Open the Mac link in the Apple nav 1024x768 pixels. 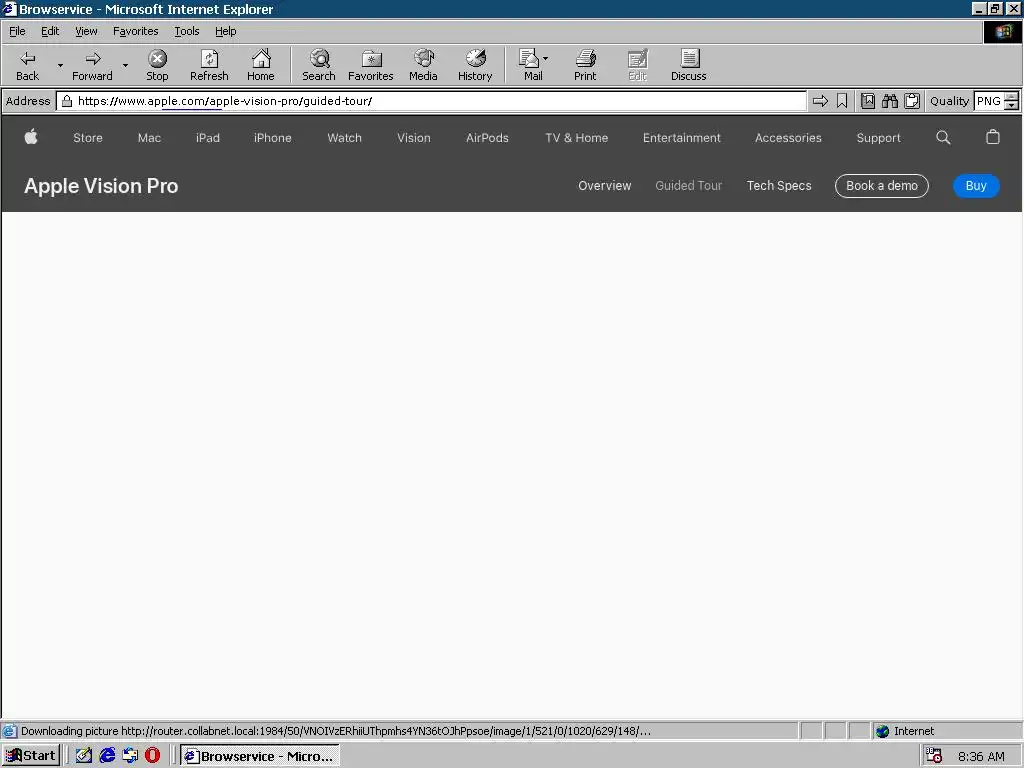tap(149, 138)
